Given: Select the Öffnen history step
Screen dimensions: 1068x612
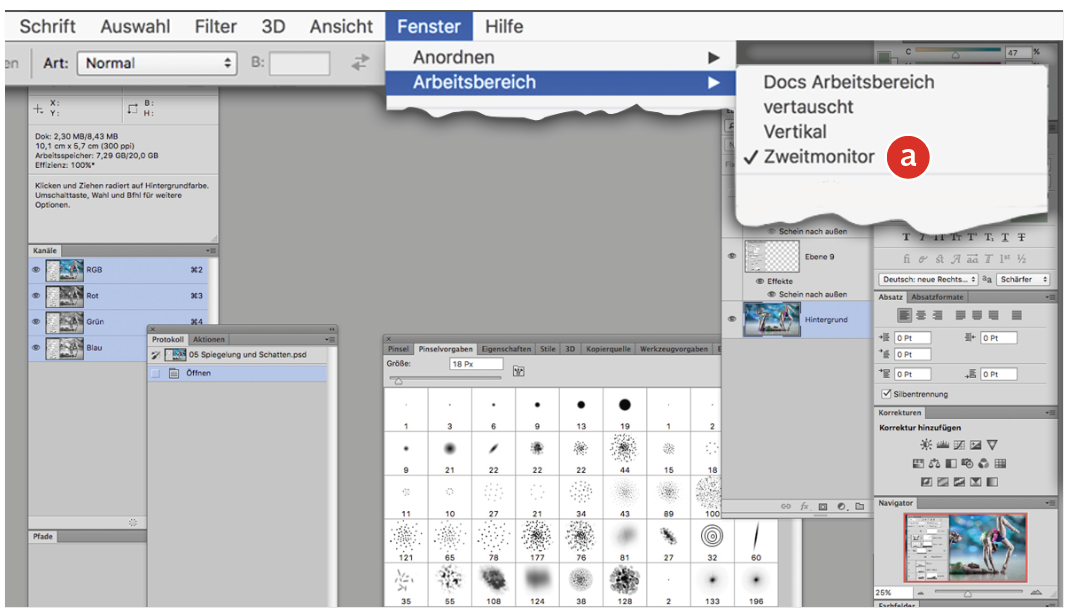Looking at the screenshot, I should [x=238, y=373].
